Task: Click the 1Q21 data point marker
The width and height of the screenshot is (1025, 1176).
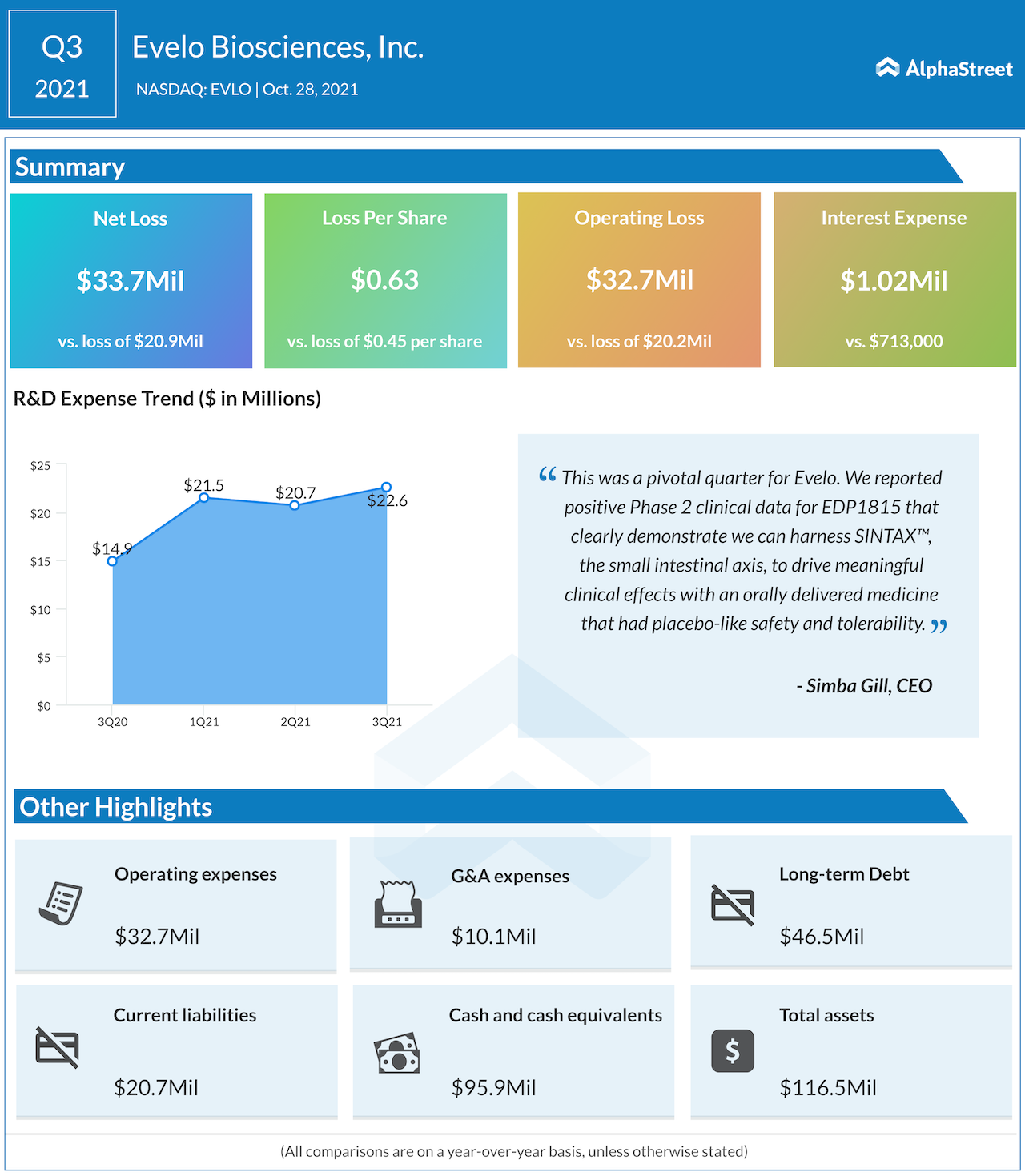Action: pos(204,498)
